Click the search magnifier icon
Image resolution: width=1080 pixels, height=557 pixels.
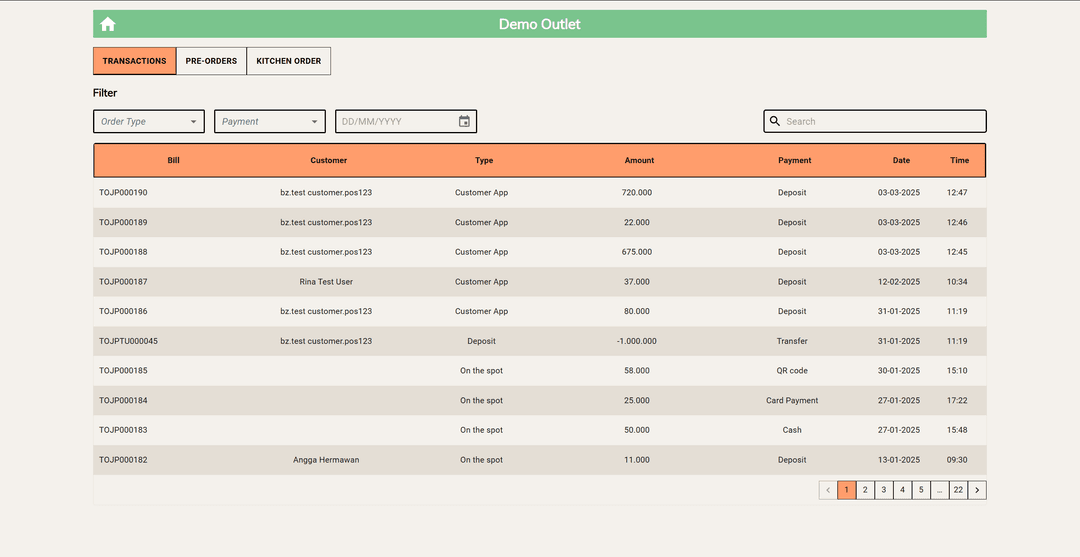pos(775,121)
